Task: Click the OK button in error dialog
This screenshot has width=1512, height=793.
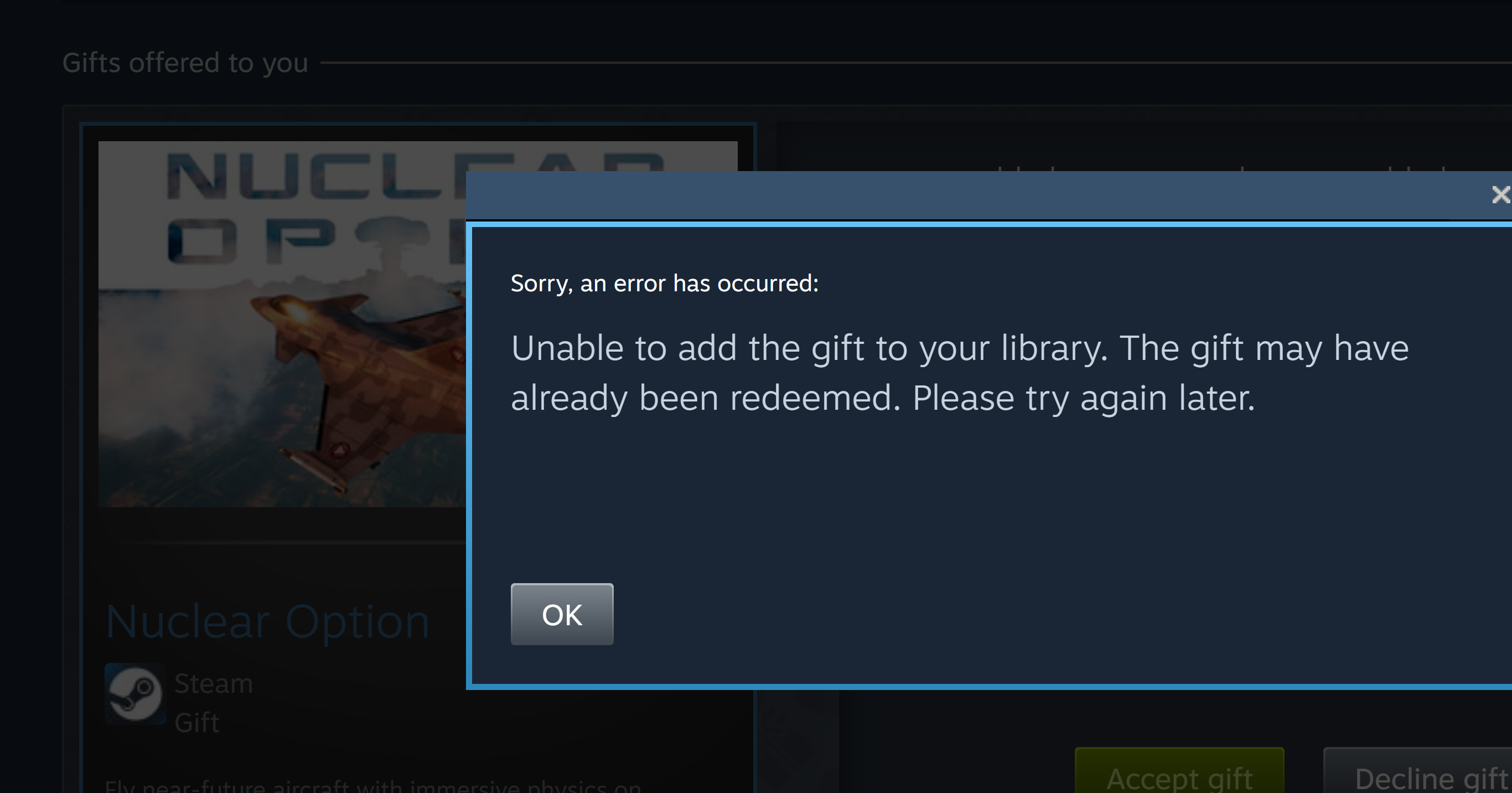Action: (x=562, y=614)
